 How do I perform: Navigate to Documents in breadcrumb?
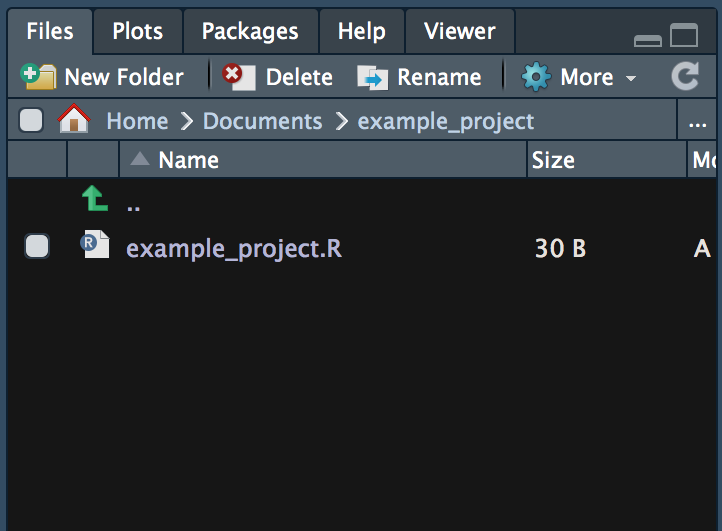(x=262, y=121)
